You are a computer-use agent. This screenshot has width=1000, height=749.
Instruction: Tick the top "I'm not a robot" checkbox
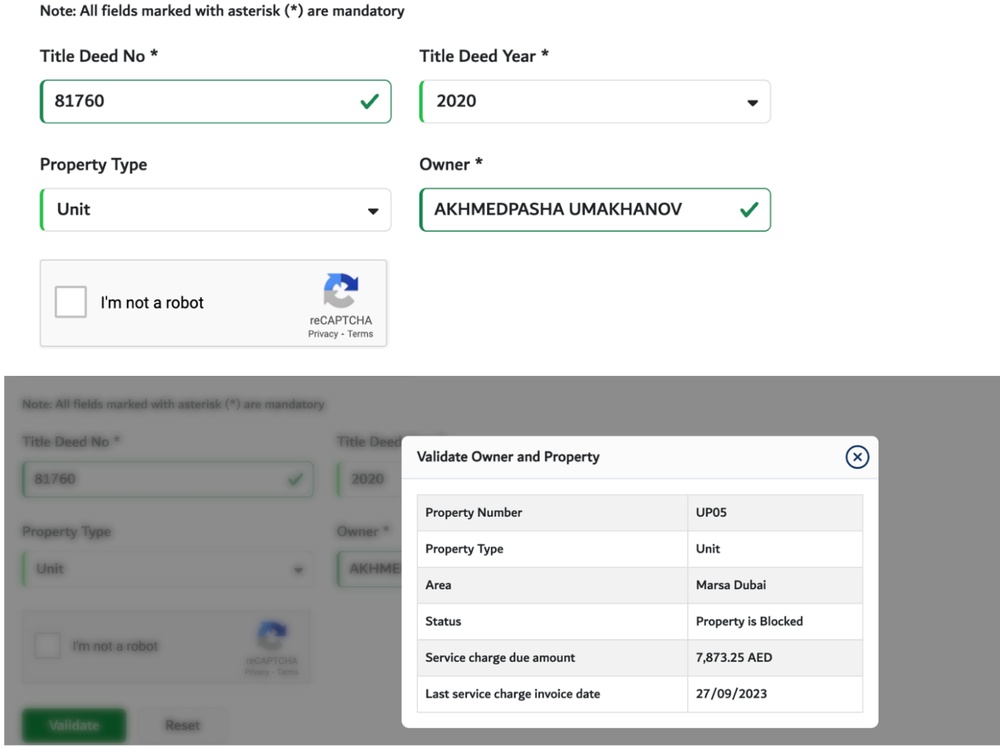[71, 302]
